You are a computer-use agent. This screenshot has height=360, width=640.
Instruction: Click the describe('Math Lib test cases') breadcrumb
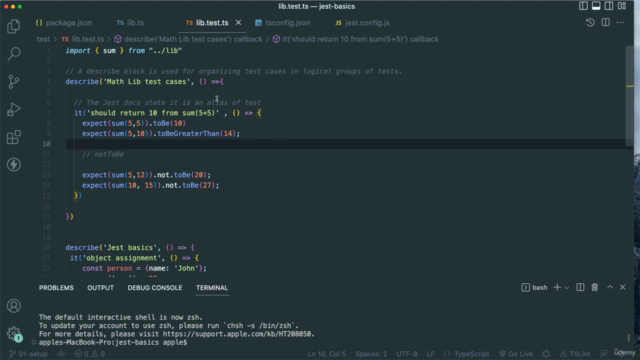188,39
